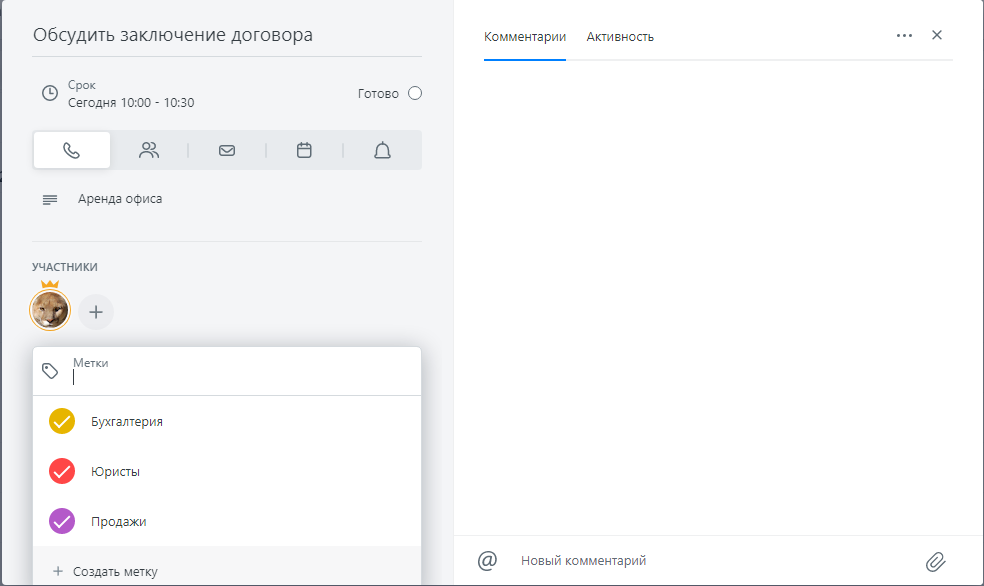Switch to the Комментарии tab
984x586 pixels.
coord(525,37)
